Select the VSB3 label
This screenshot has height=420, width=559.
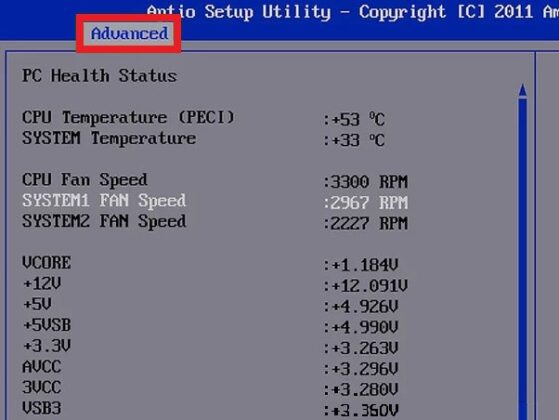42,408
